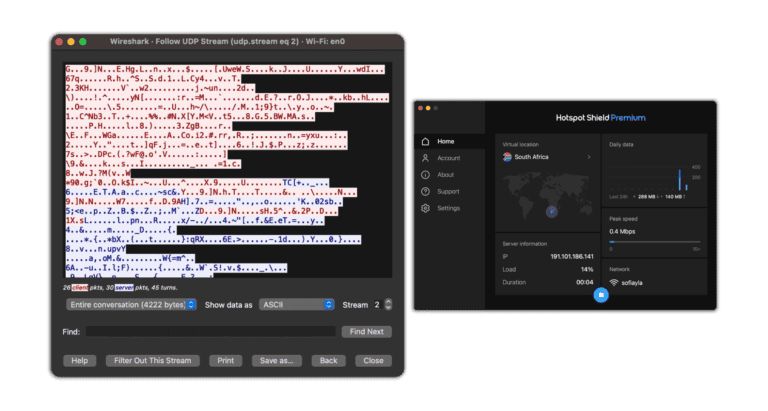Click the About info icon in sidebar
768x411 pixels.
pyautogui.click(x=425, y=175)
